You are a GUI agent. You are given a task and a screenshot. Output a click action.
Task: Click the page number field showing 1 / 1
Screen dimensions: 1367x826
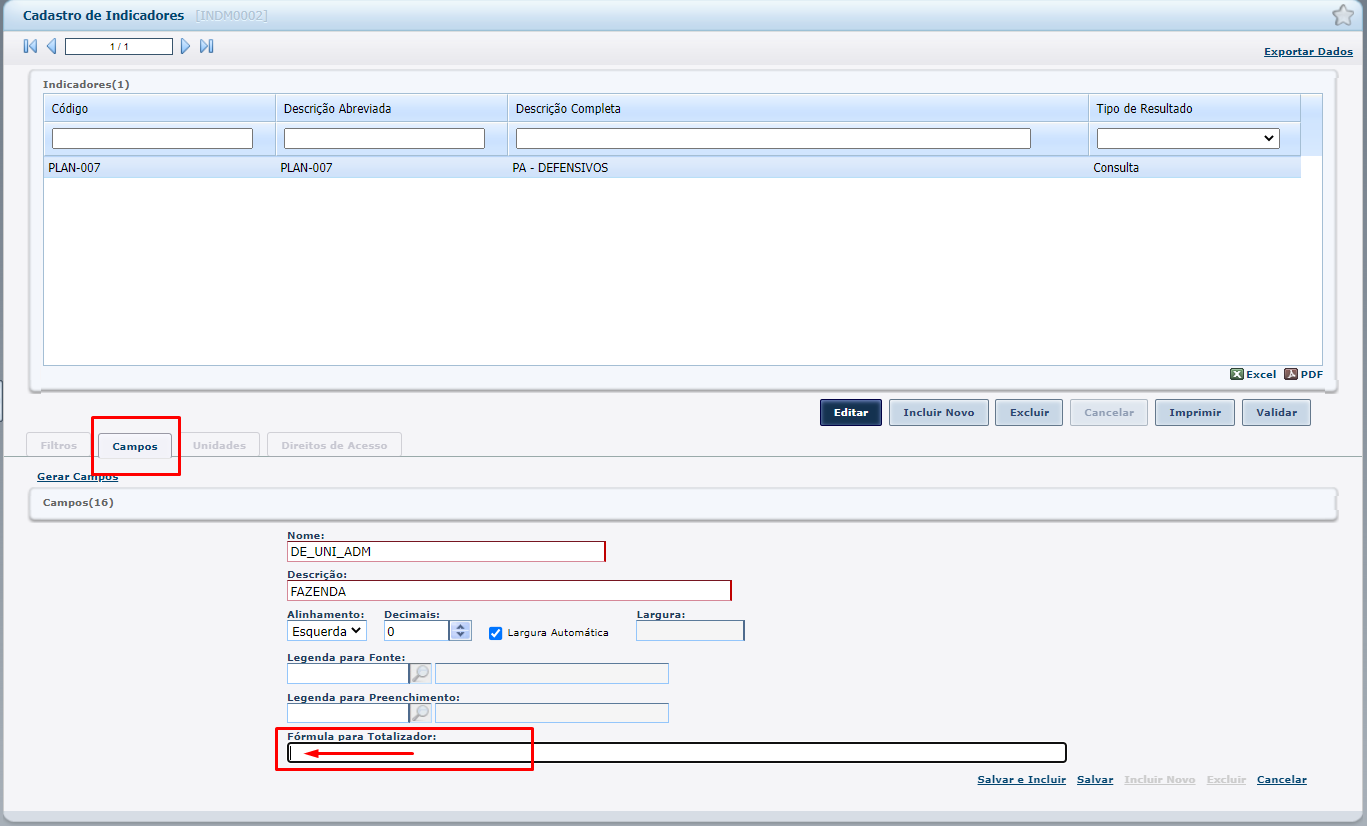point(119,46)
